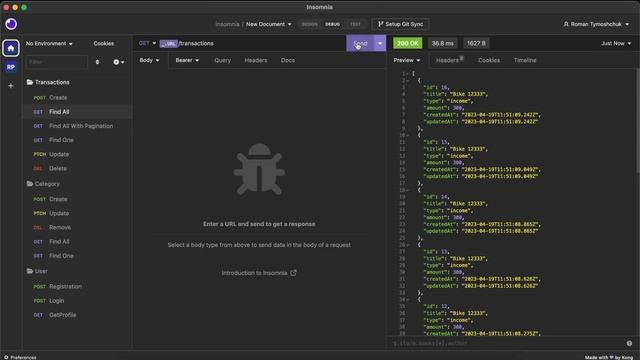Click the Insomnia logo icon

pyautogui.click(x=11, y=24)
